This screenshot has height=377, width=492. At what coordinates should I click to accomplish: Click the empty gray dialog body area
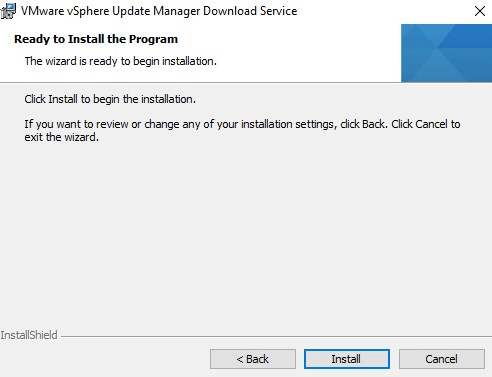tap(246, 233)
